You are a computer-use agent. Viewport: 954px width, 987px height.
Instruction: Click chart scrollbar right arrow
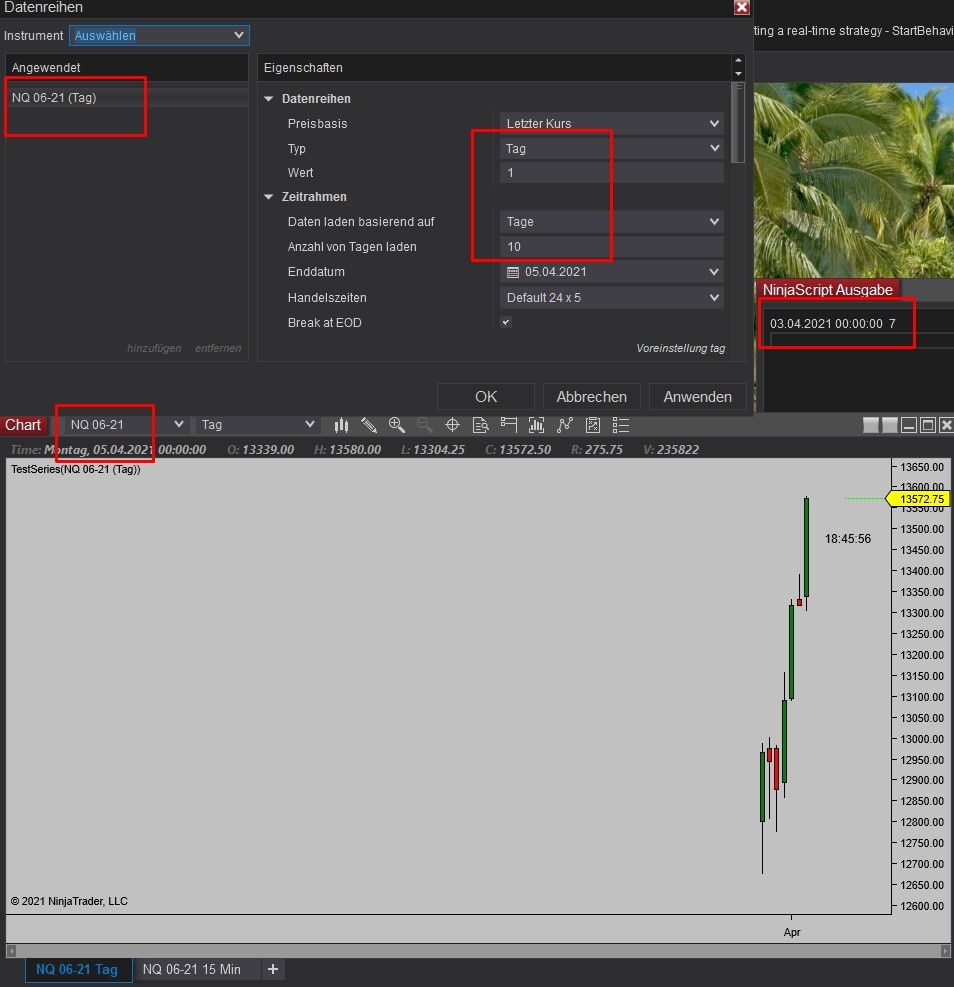tap(945, 950)
